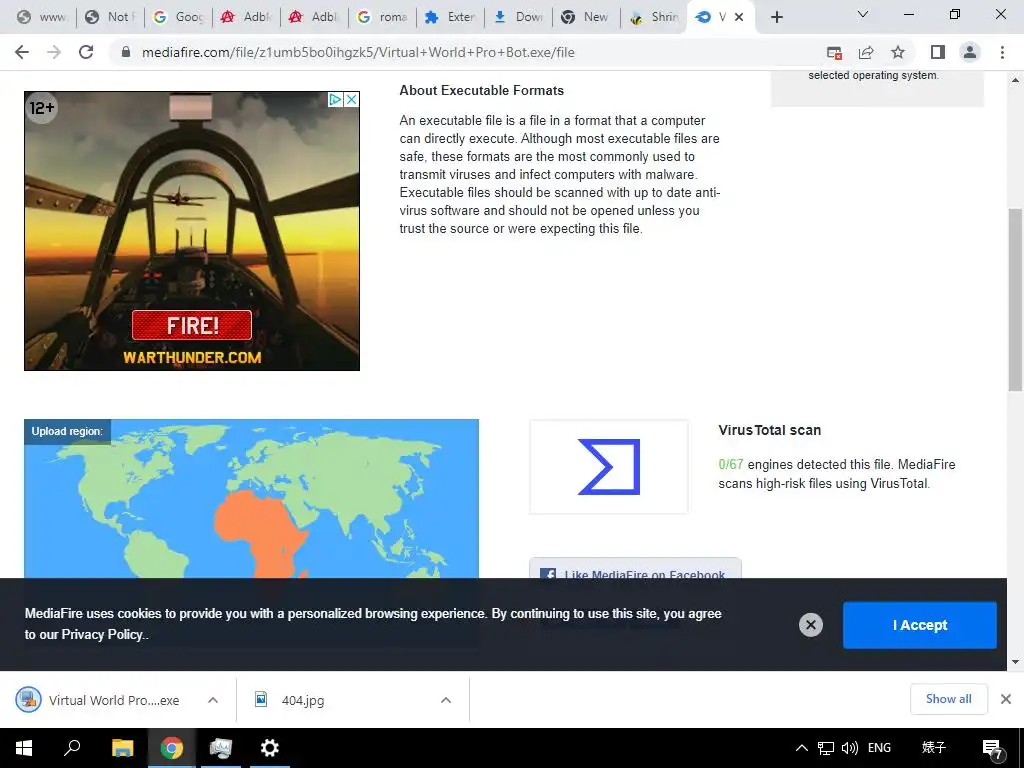This screenshot has height=768, width=1024.
Task: Select the MediaFire URL in address bar
Action: tap(358, 52)
